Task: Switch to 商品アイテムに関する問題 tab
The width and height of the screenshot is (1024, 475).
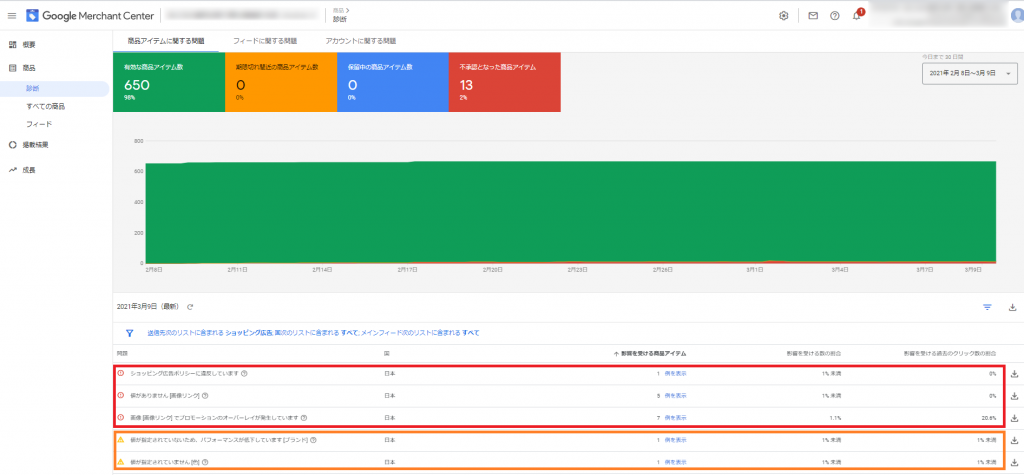Action: [x=166, y=41]
